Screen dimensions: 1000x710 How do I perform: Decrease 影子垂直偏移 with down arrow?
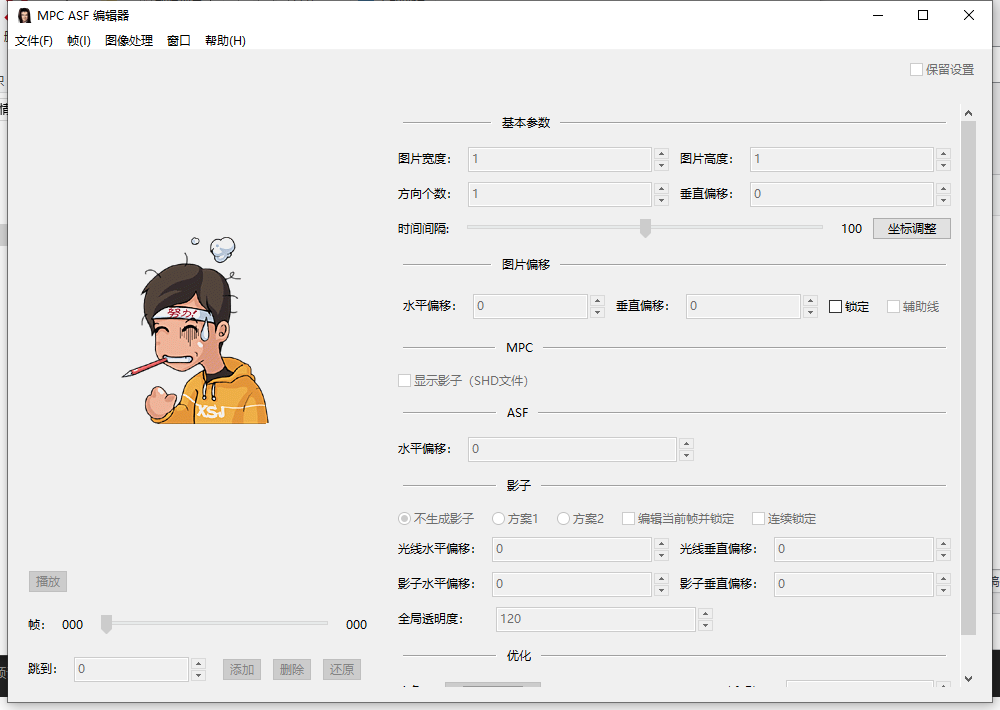coord(943,591)
